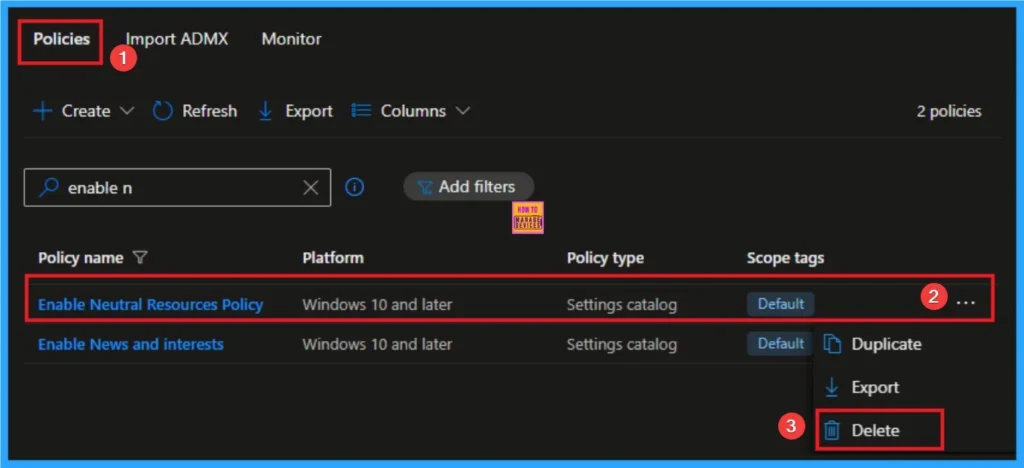Open the Import ADMX tab
The image size is (1024, 468).
click(x=177, y=39)
